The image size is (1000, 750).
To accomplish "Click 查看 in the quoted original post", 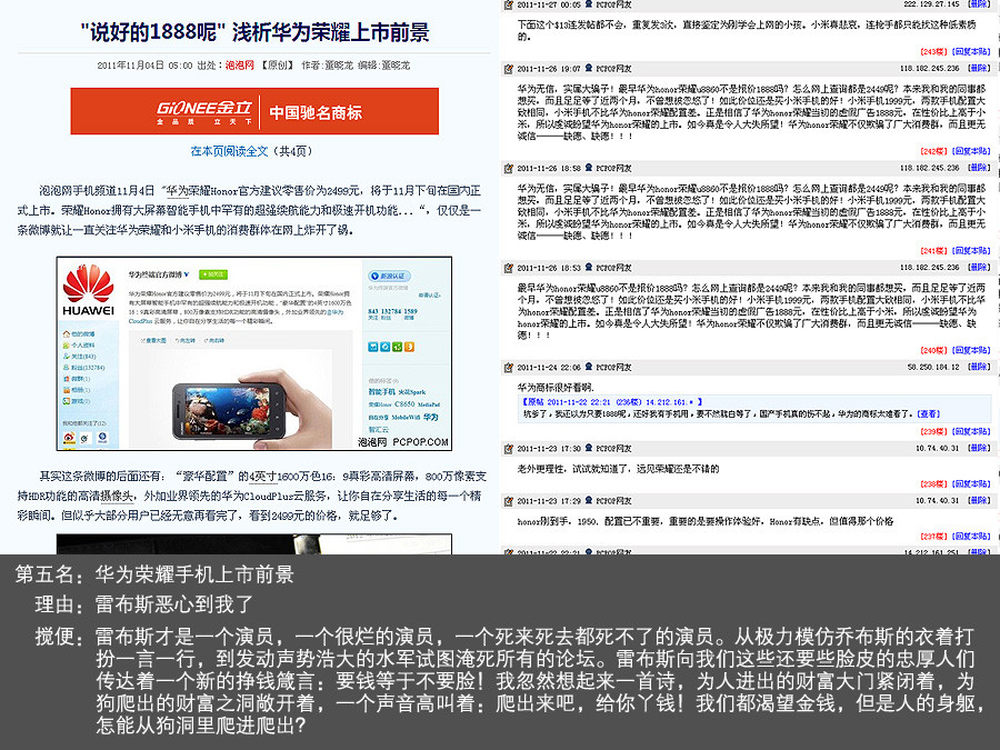I will [x=929, y=414].
